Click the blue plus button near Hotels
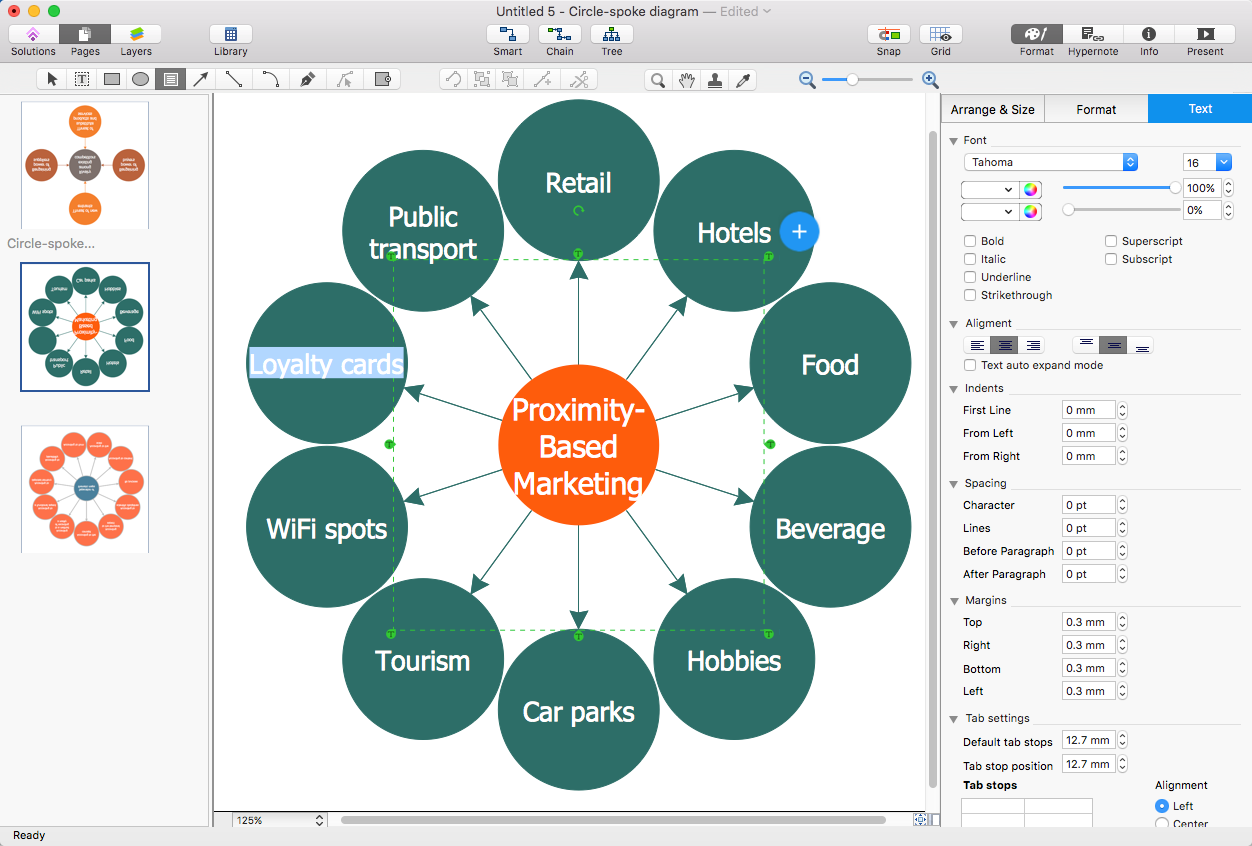This screenshot has height=846, width=1252. pyautogui.click(x=799, y=232)
